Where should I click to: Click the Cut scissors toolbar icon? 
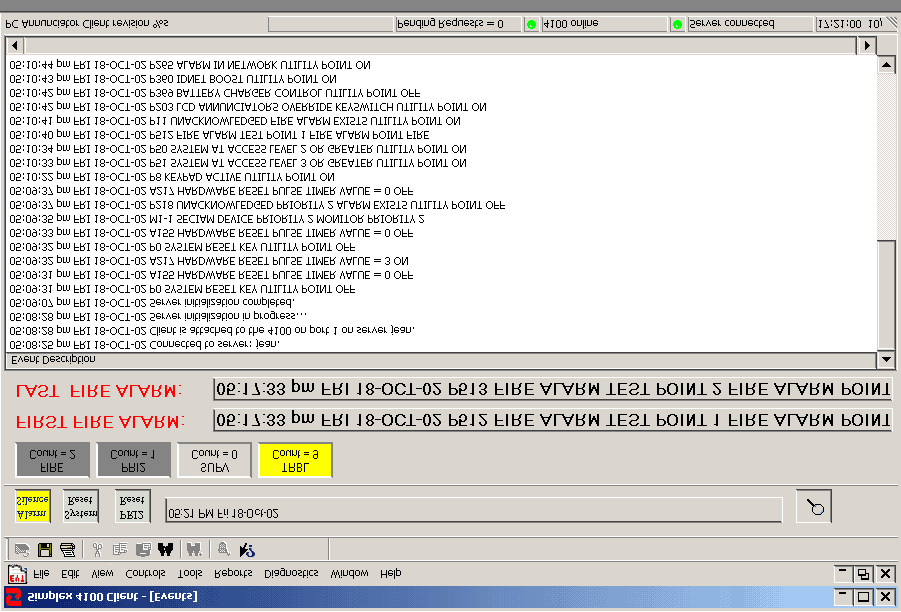(x=97, y=549)
